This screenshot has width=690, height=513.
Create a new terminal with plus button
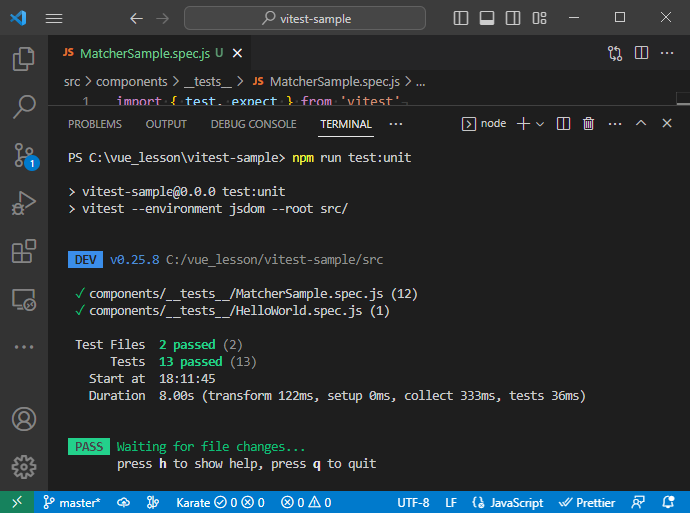[523, 124]
